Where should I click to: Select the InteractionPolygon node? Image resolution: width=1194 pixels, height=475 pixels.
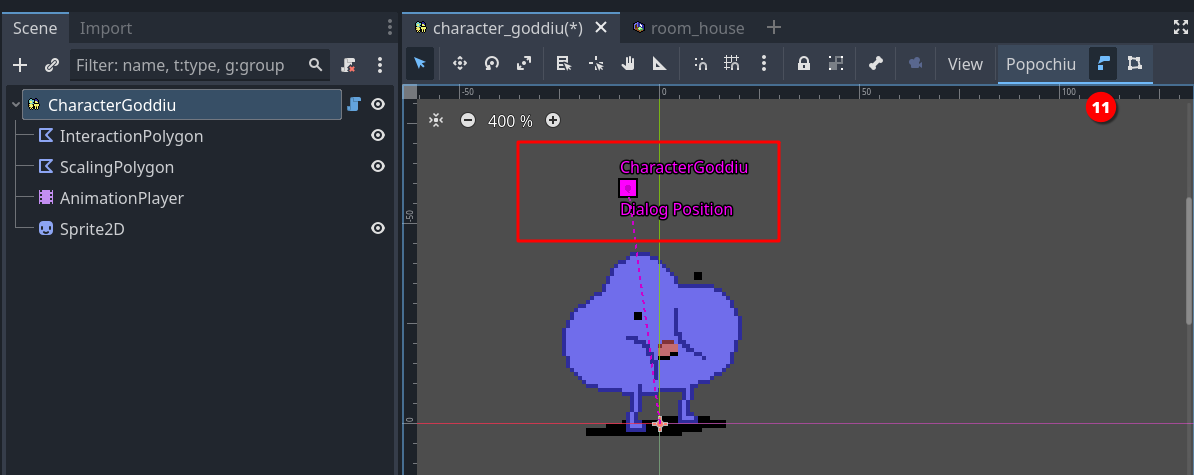click(131, 136)
